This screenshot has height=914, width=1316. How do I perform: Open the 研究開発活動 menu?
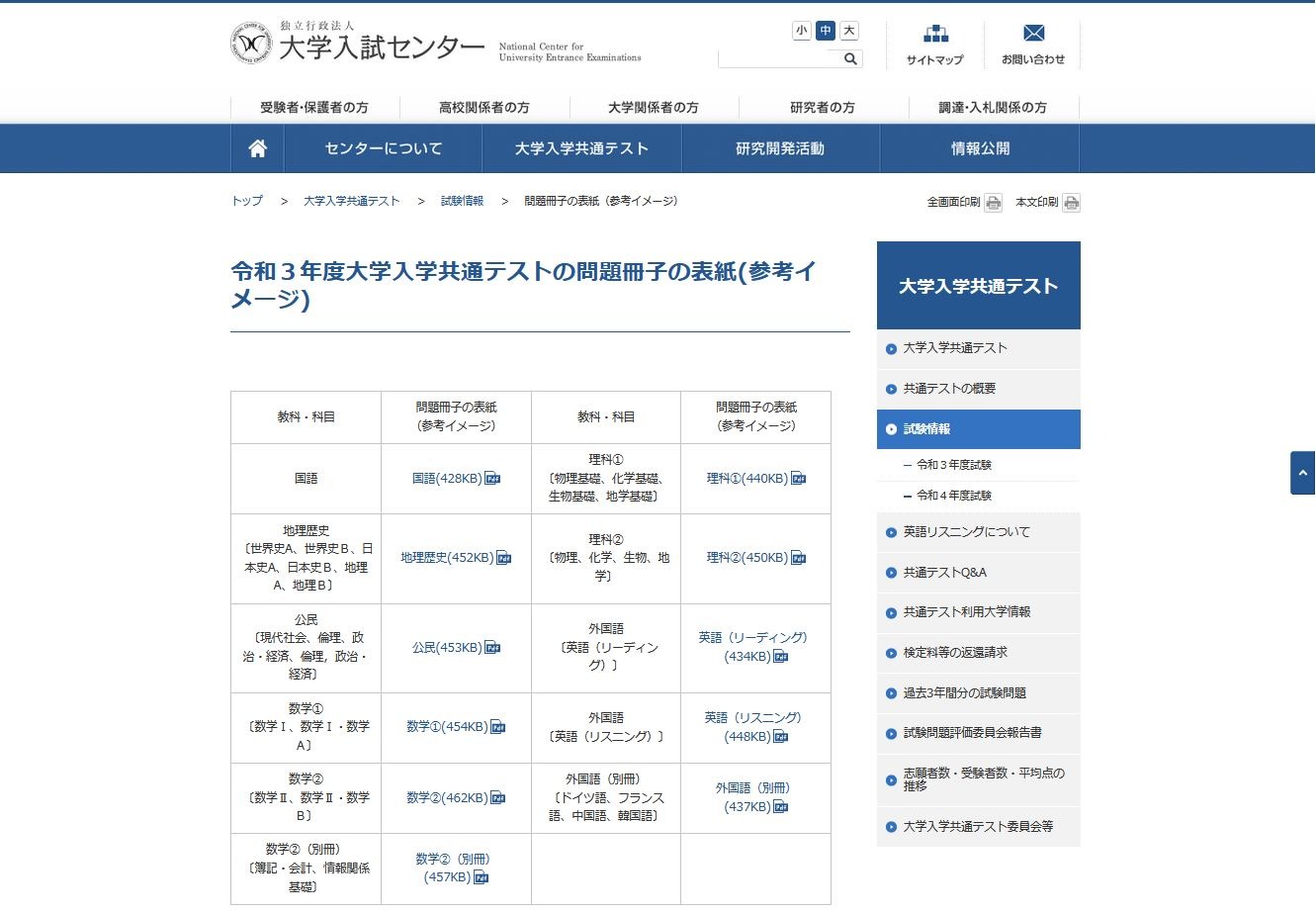[780, 149]
